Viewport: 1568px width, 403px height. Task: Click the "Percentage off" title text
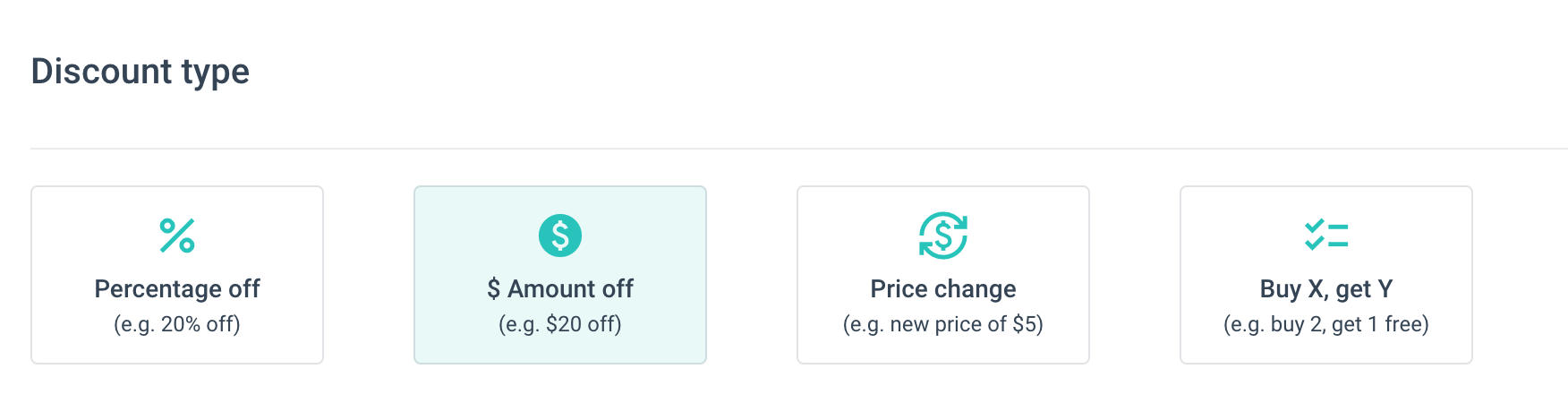click(177, 289)
